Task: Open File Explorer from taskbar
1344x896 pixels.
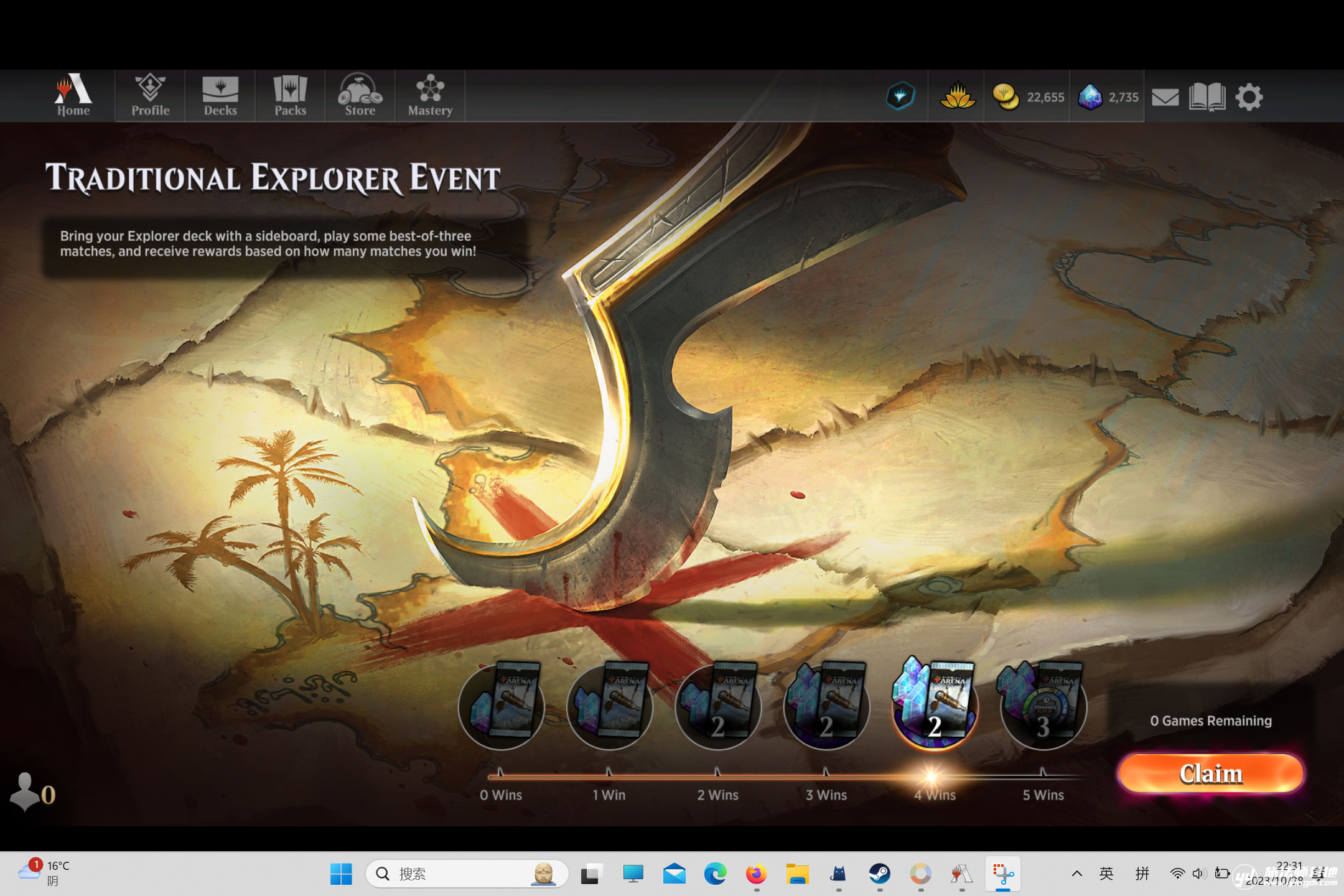Action: point(797,874)
